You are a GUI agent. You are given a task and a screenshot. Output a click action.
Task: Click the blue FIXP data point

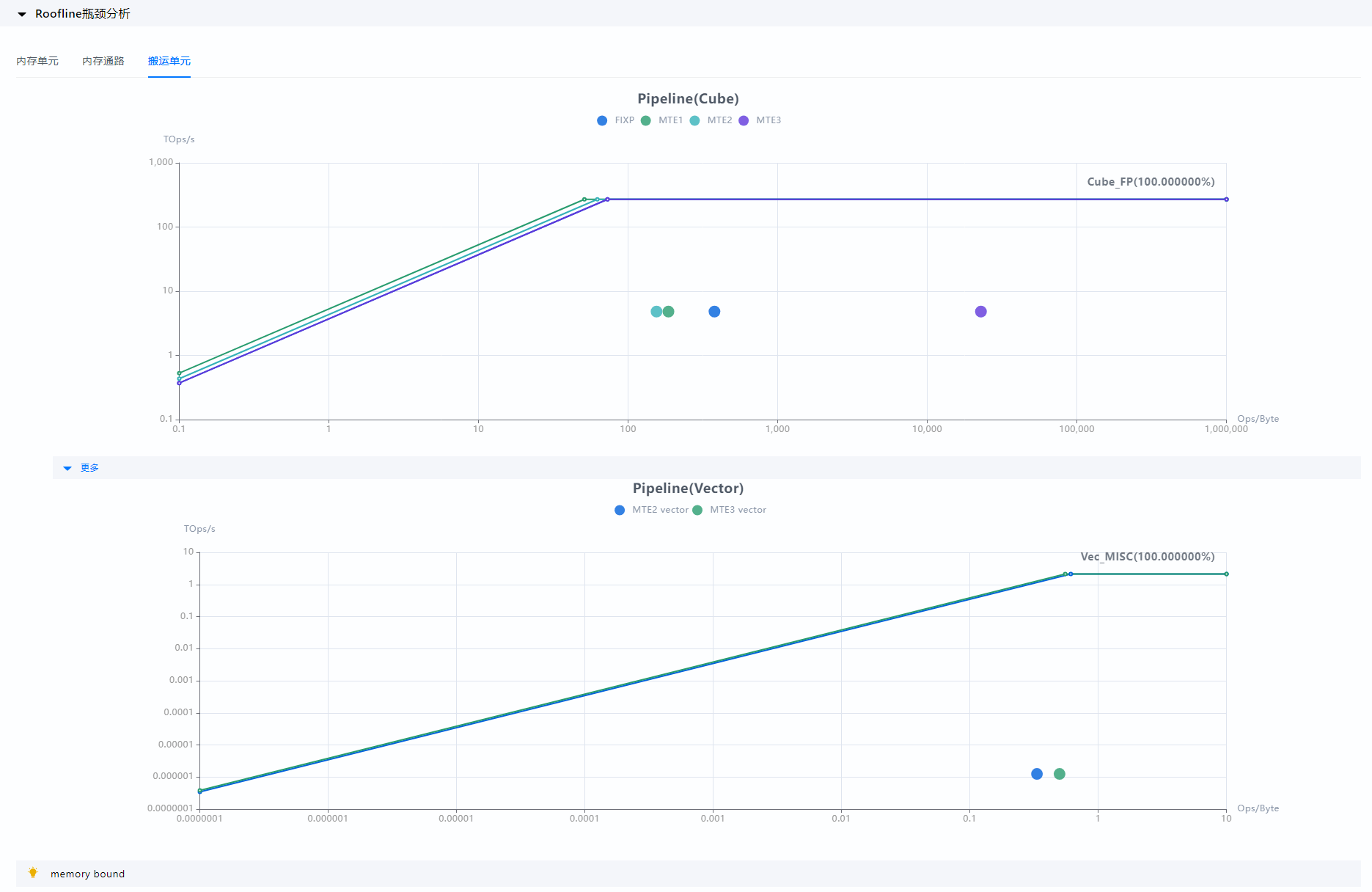[x=714, y=312]
